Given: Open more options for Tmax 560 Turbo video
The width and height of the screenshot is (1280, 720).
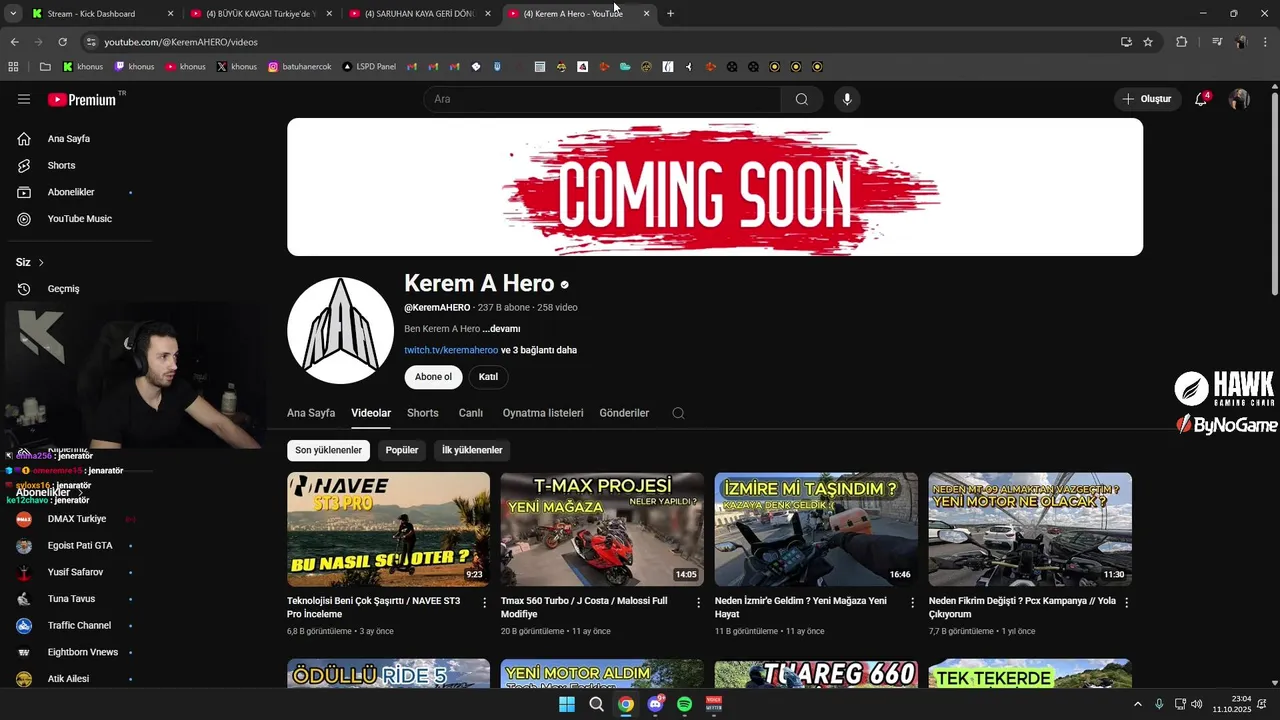Looking at the screenshot, I should tap(699, 603).
